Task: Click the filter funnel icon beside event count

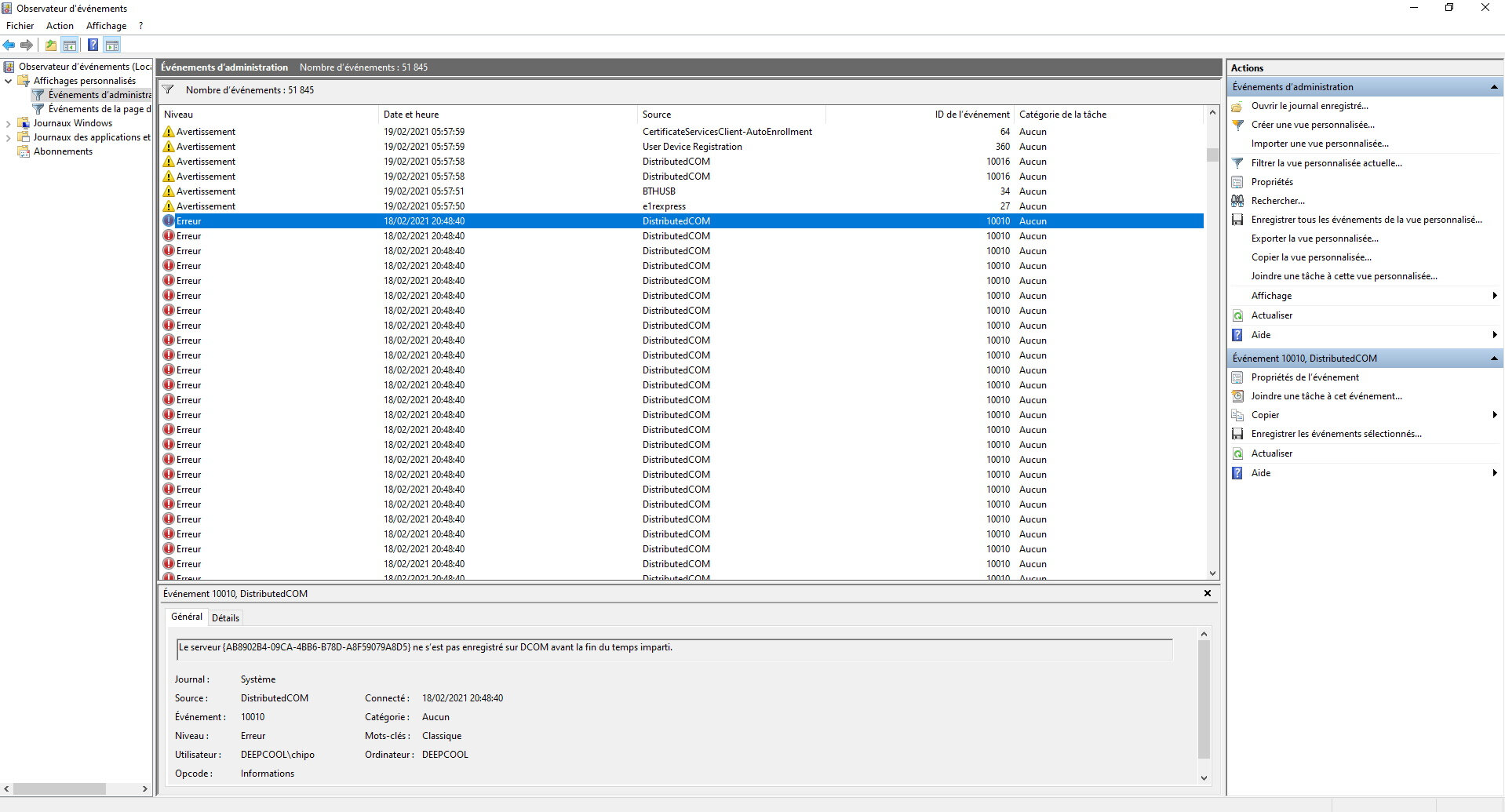Action: point(168,90)
